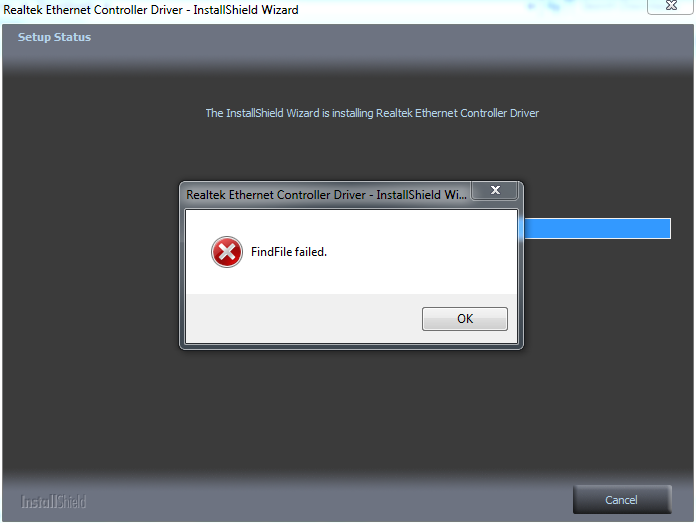Viewport: 696px width, 523px height.
Task: Click the 'InstallShield Wizard is installing' status line
Action: 372,113
